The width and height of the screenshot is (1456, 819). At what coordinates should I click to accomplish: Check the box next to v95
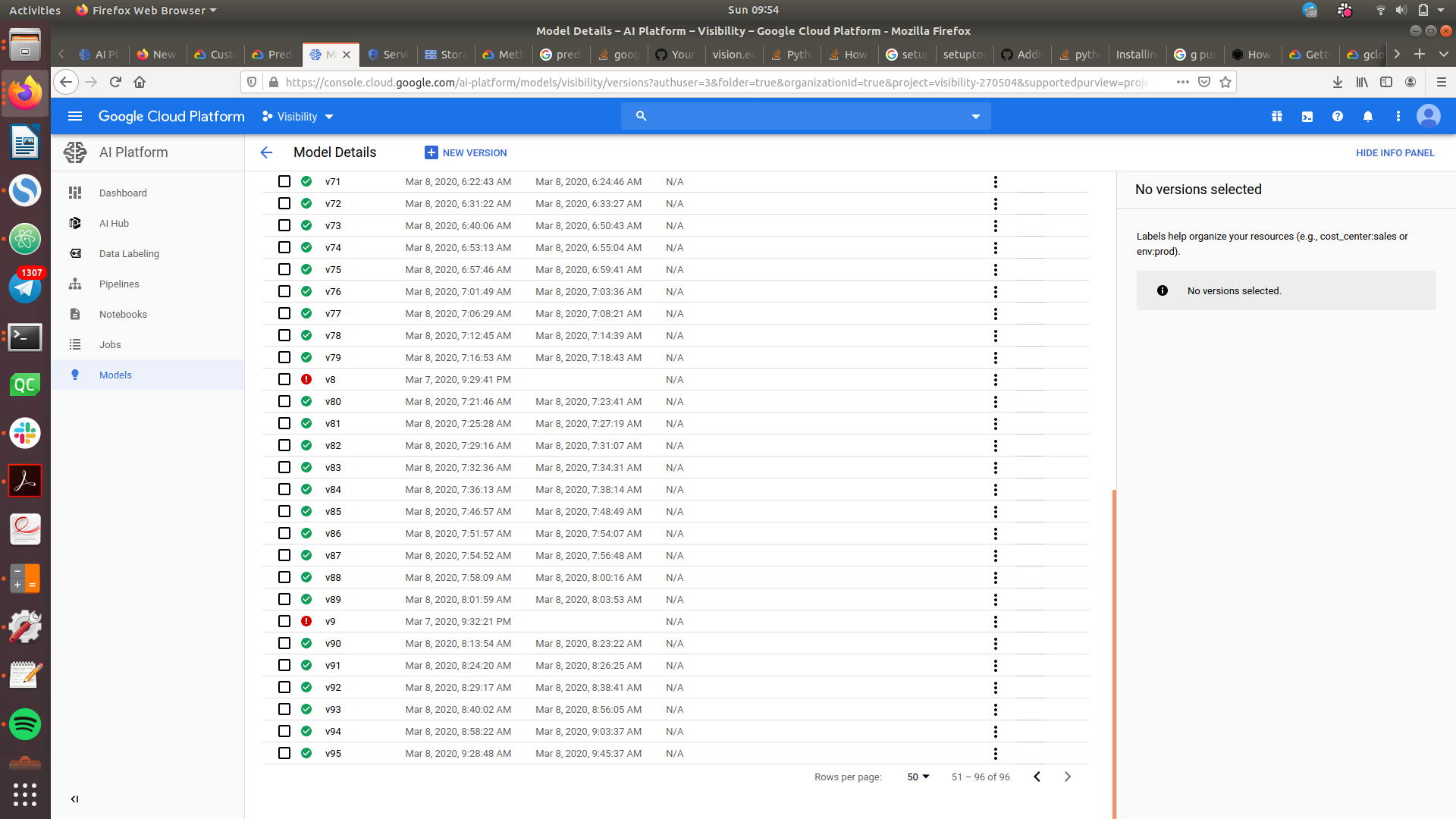(284, 754)
